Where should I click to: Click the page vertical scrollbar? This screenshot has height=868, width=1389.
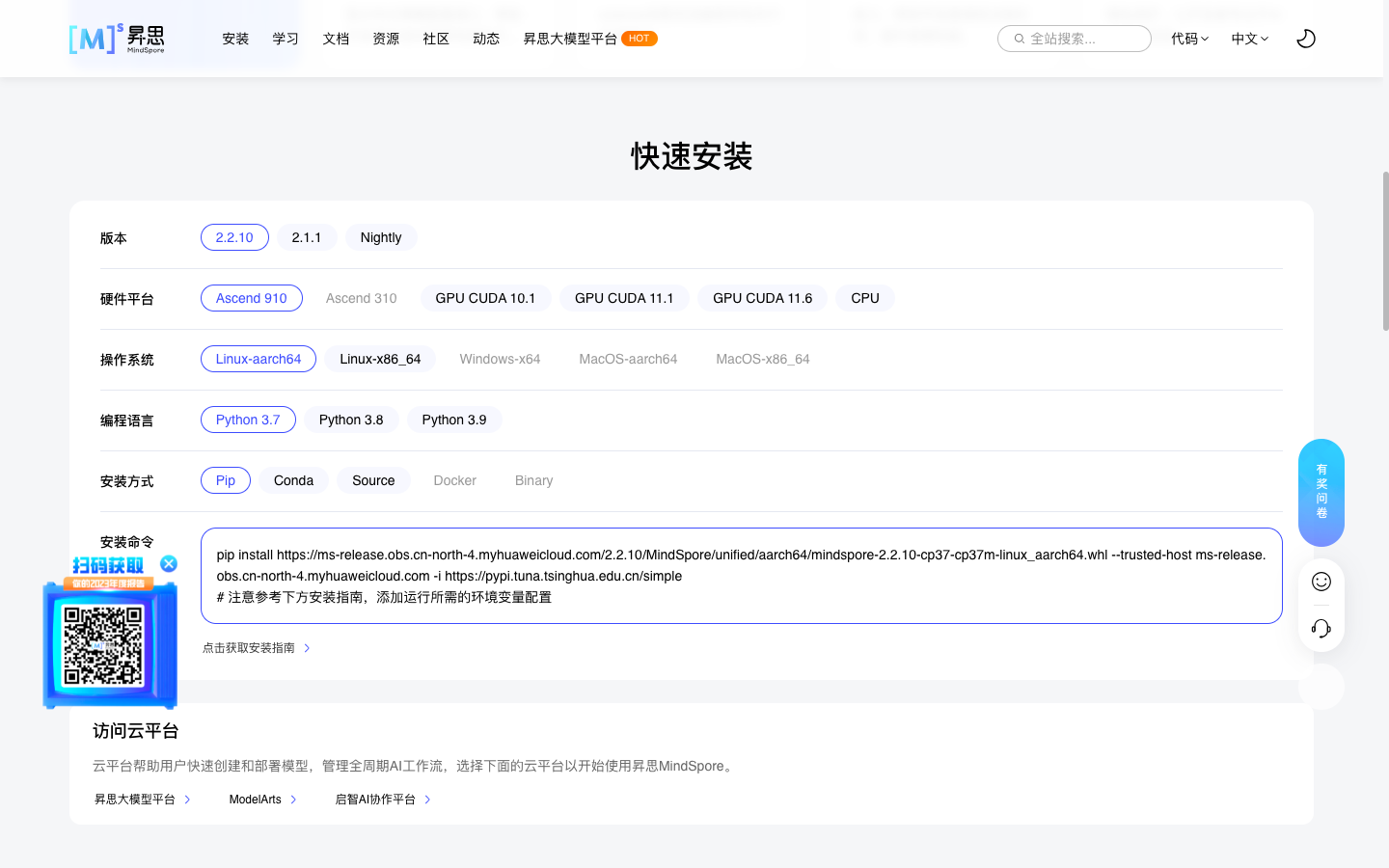(x=1386, y=251)
